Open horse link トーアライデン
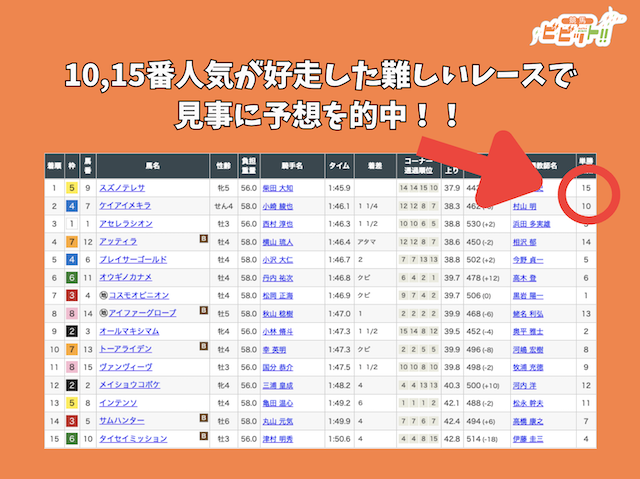 [x=125, y=349]
